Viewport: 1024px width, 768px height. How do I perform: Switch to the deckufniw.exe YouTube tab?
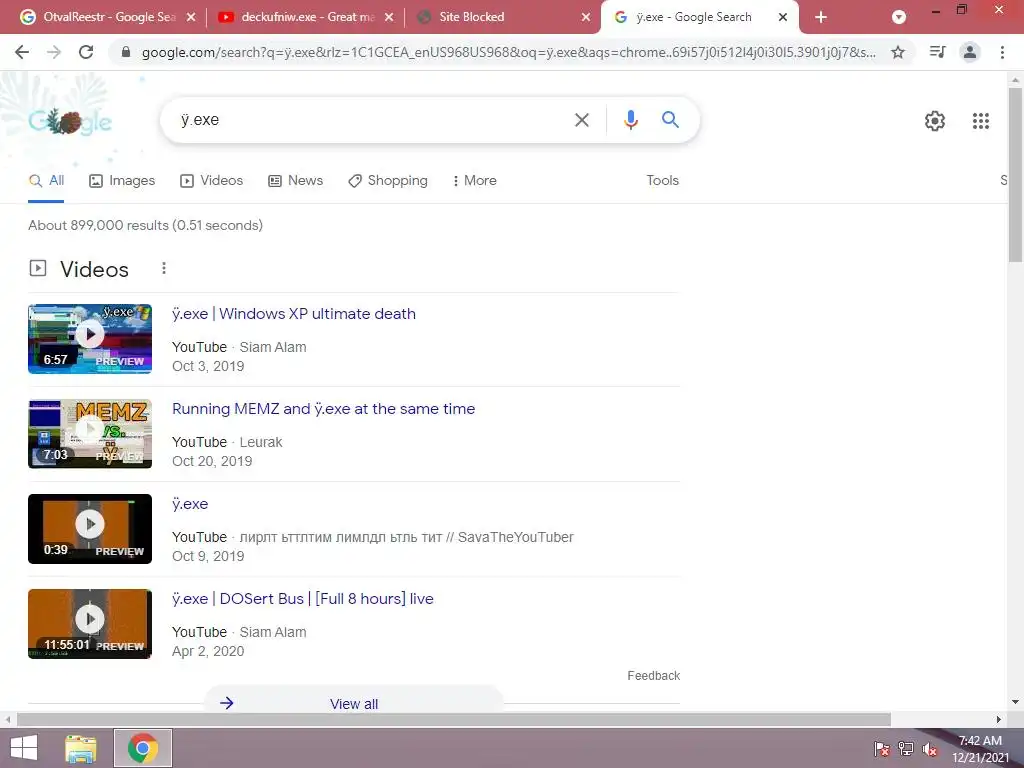click(x=307, y=18)
